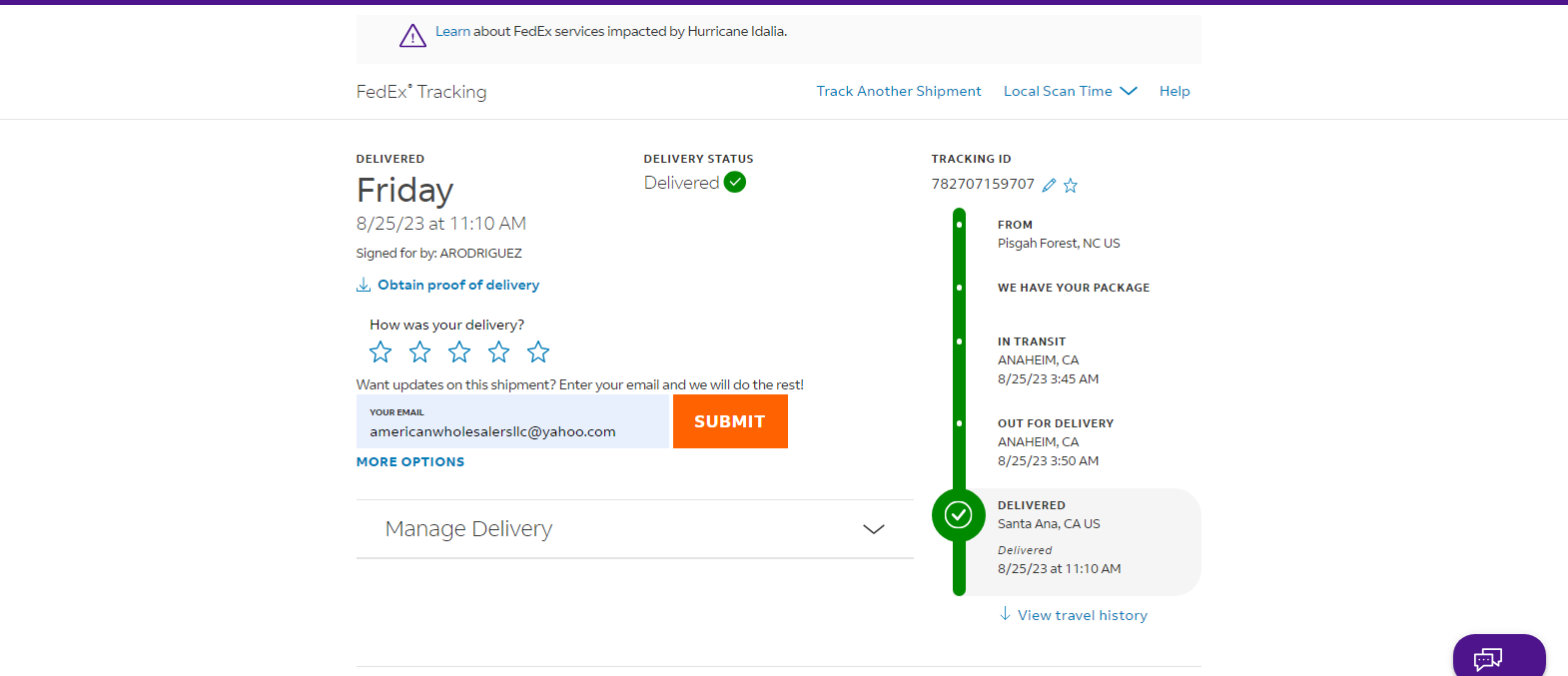Click the pencil edit icon beside tracking ID

coord(1049,185)
